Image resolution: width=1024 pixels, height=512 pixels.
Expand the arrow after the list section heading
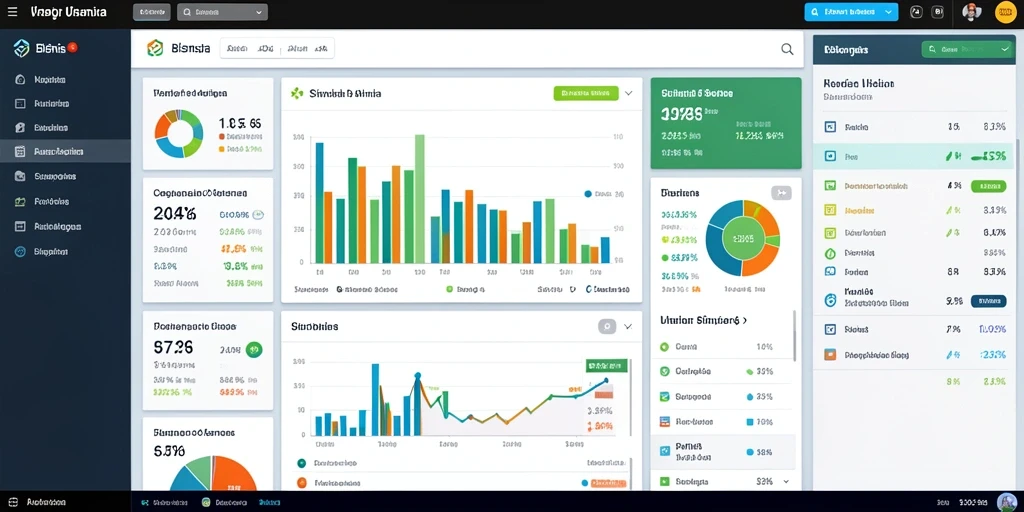pyautogui.click(x=745, y=321)
